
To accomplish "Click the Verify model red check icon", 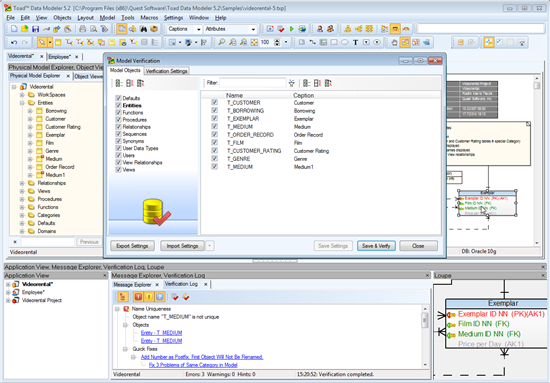I will (x=281, y=29).
